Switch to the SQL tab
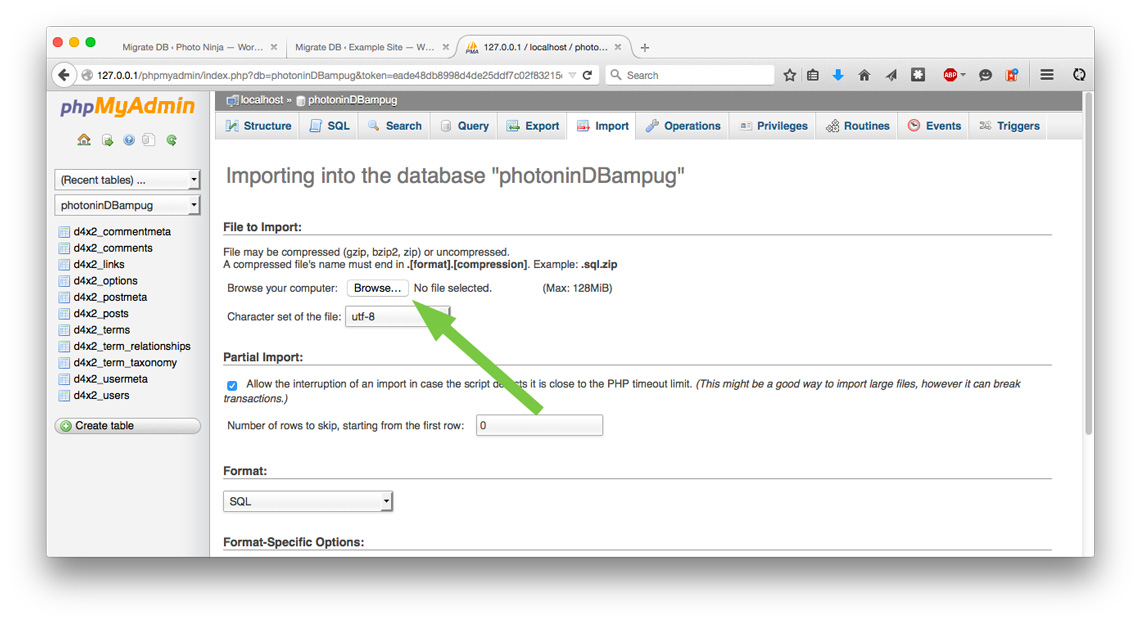 tap(329, 126)
